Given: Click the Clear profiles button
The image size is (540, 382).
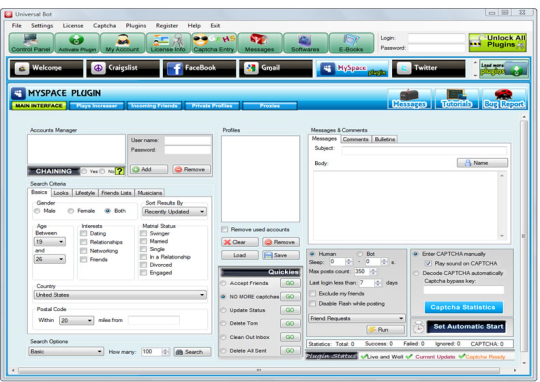Looking at the screenshot, I should tap(240, 242).
